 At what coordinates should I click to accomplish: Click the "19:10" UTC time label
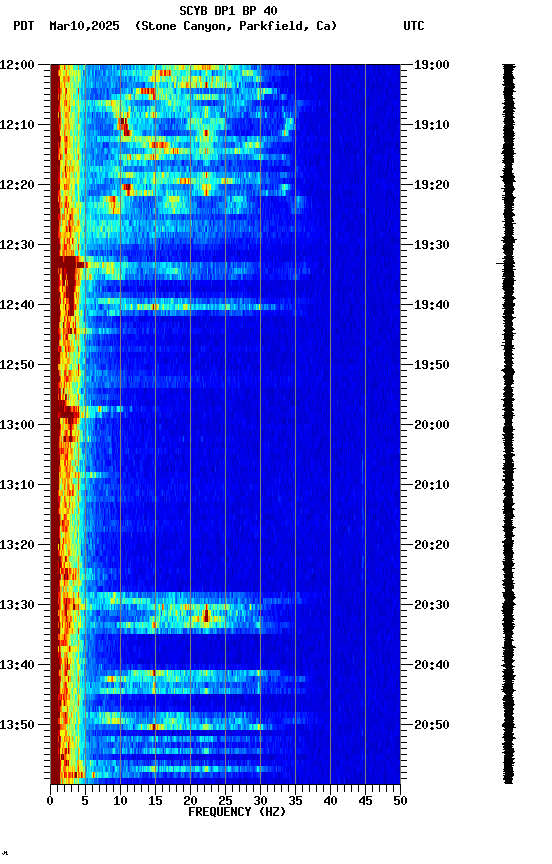pyautogui.click(x=432, y=125)
